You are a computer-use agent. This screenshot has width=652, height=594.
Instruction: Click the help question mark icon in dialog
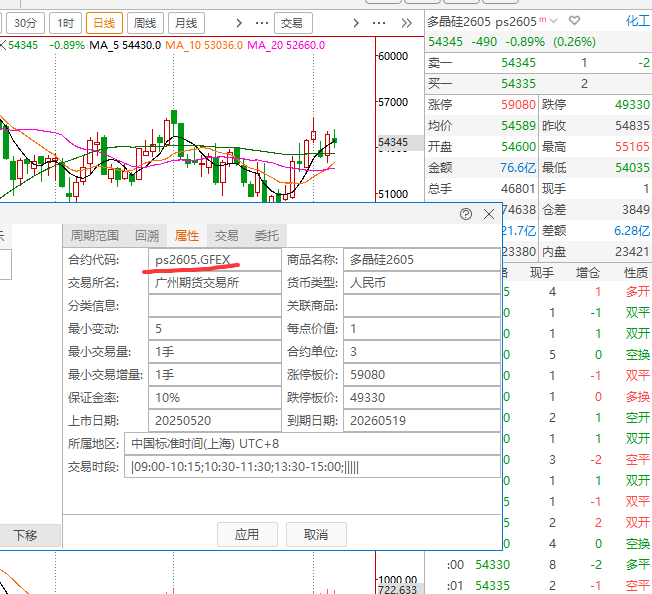[x=466, y=214]
